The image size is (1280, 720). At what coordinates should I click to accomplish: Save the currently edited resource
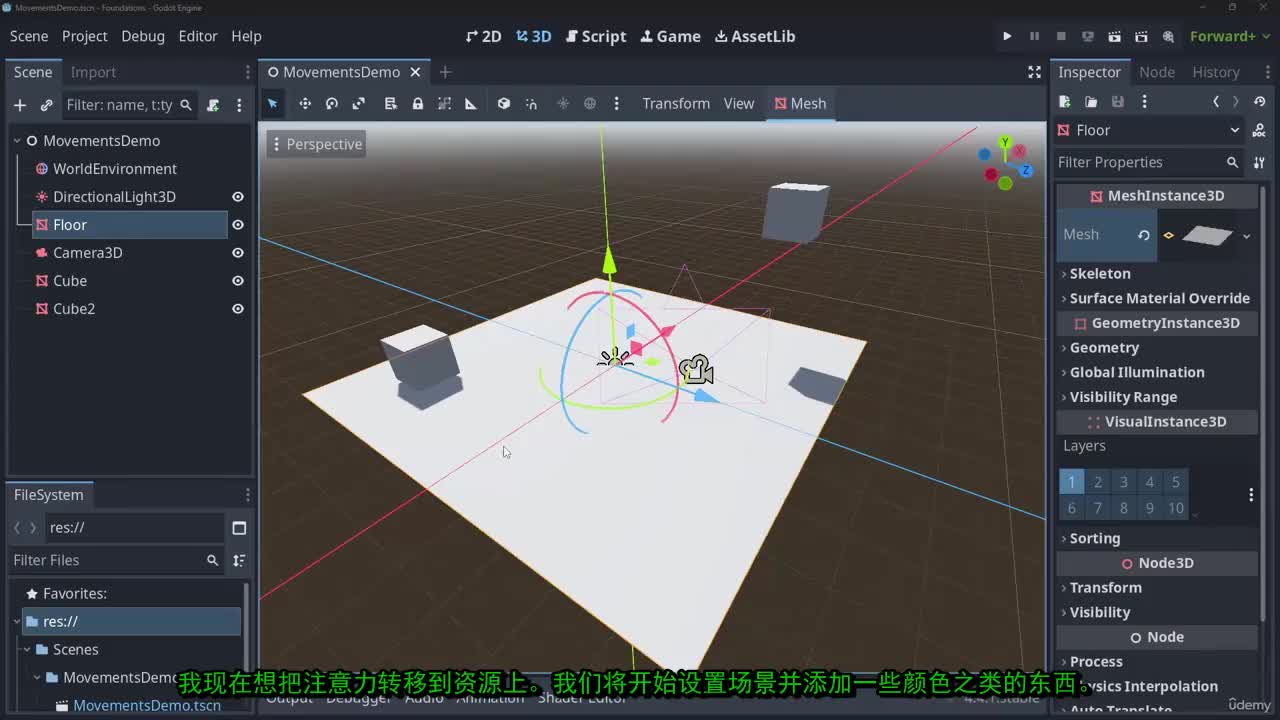point(1118,102)
